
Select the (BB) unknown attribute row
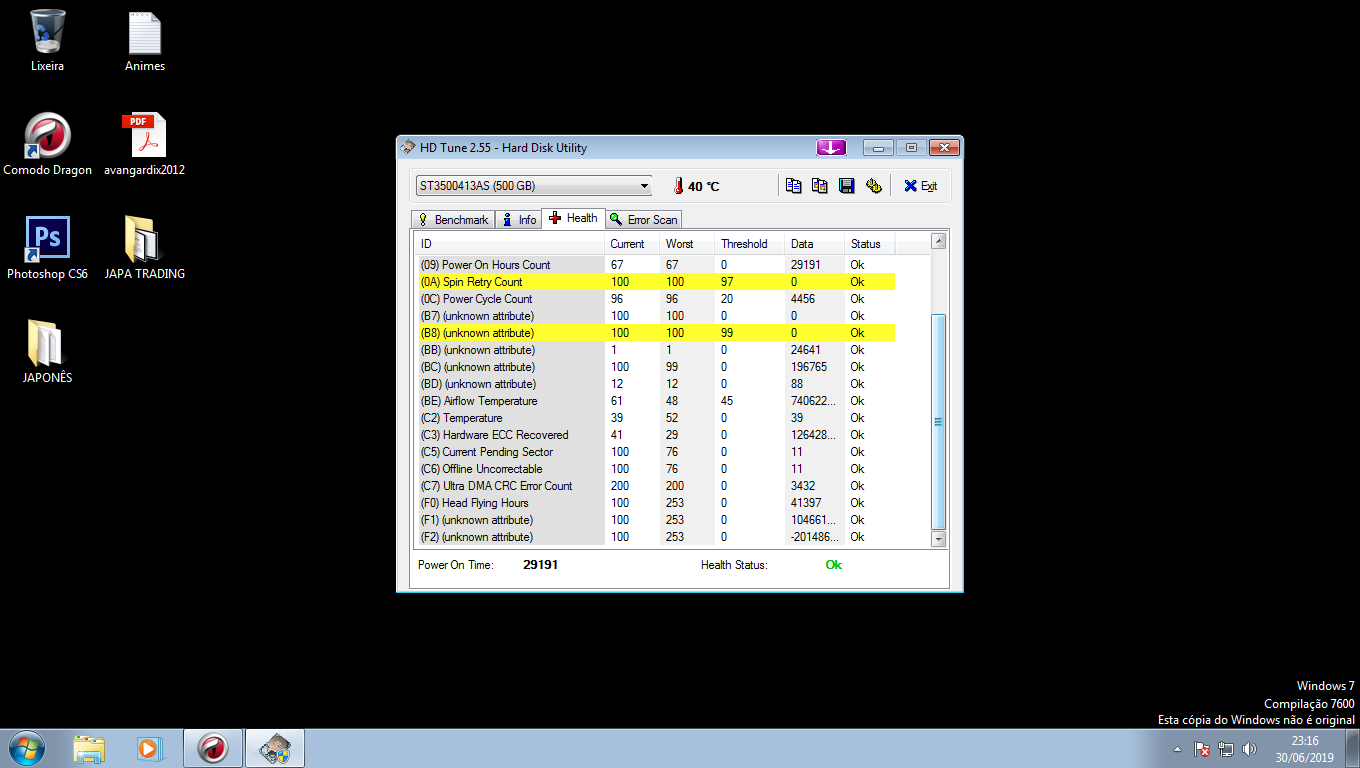(655, 350)
